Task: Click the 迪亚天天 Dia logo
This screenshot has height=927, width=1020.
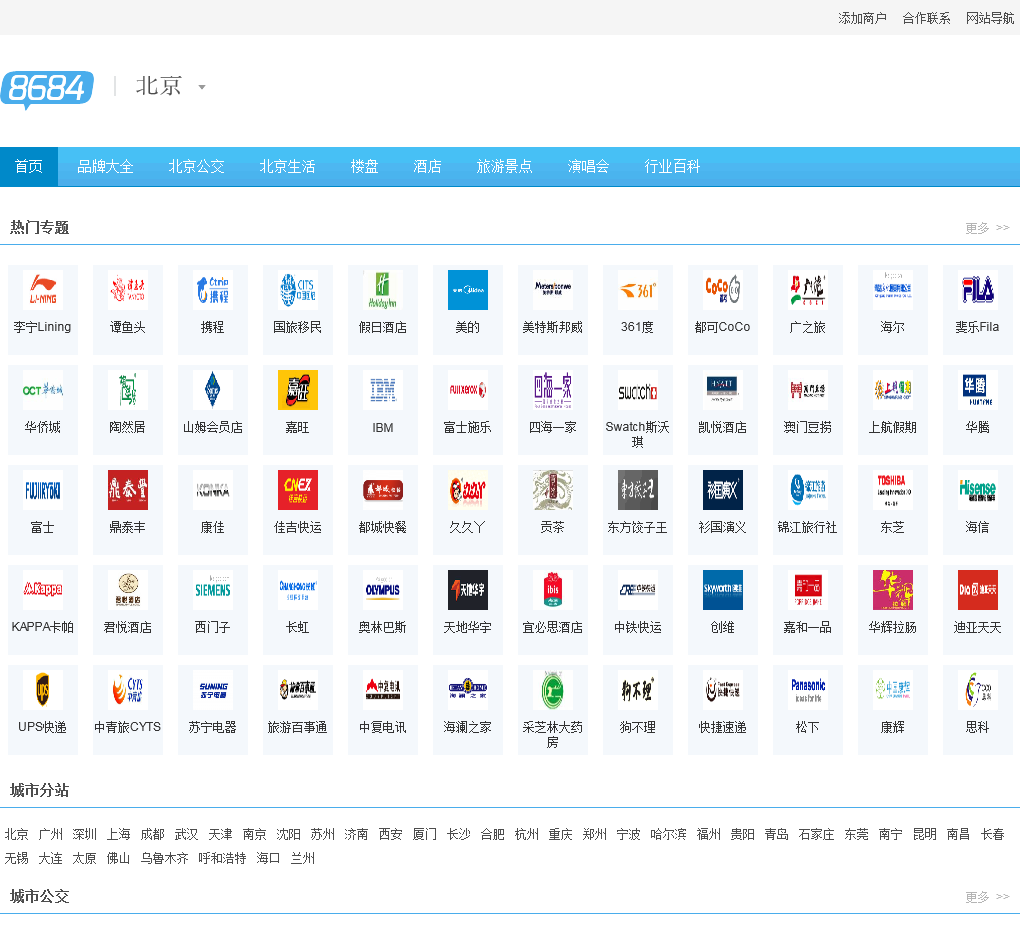Action: [x=978, y=590]
